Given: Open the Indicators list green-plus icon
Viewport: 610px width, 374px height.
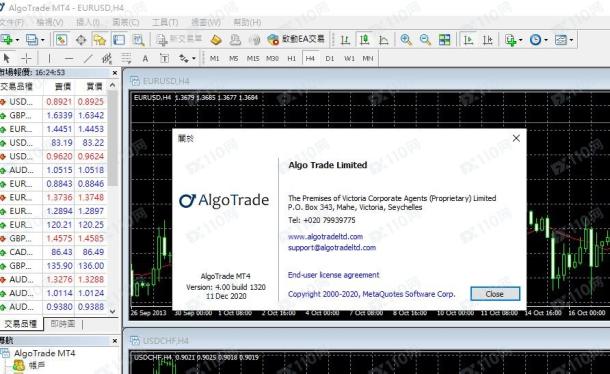Looking at the screenshot, I should [x=510, y=40].
